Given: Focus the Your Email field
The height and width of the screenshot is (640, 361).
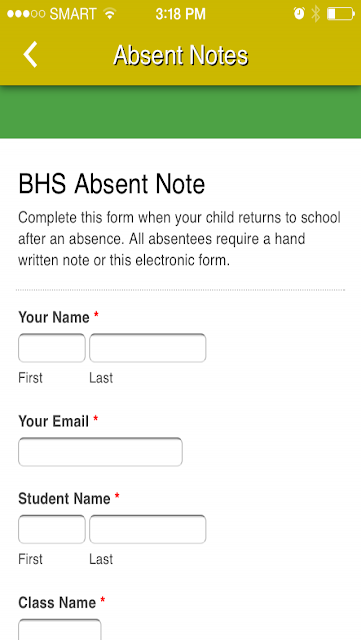Looking at the screenshot, I should pos(100,452).
